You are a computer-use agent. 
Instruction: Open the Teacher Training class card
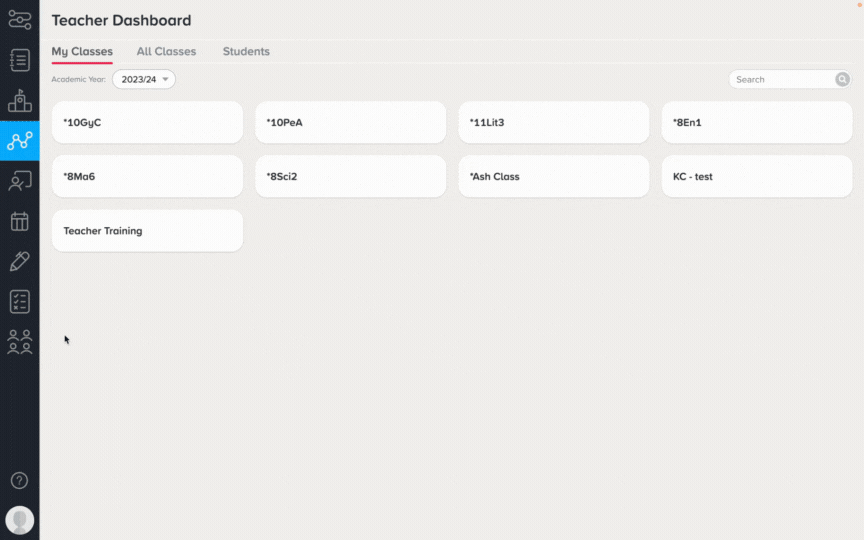(147, 230)
